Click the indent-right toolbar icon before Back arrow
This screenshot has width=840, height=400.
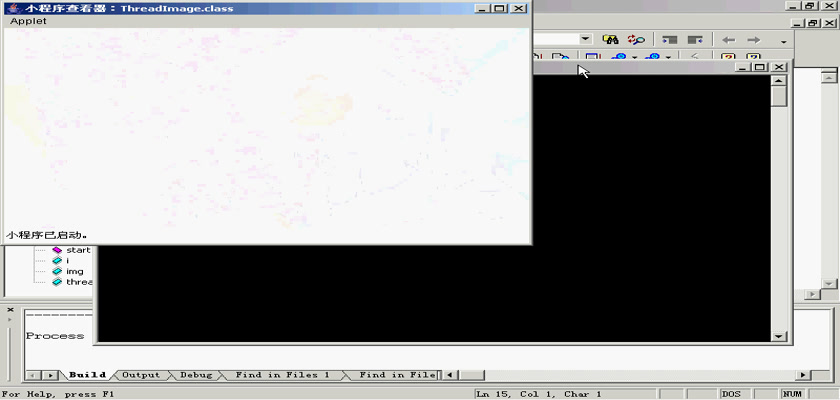click(695, 40)
